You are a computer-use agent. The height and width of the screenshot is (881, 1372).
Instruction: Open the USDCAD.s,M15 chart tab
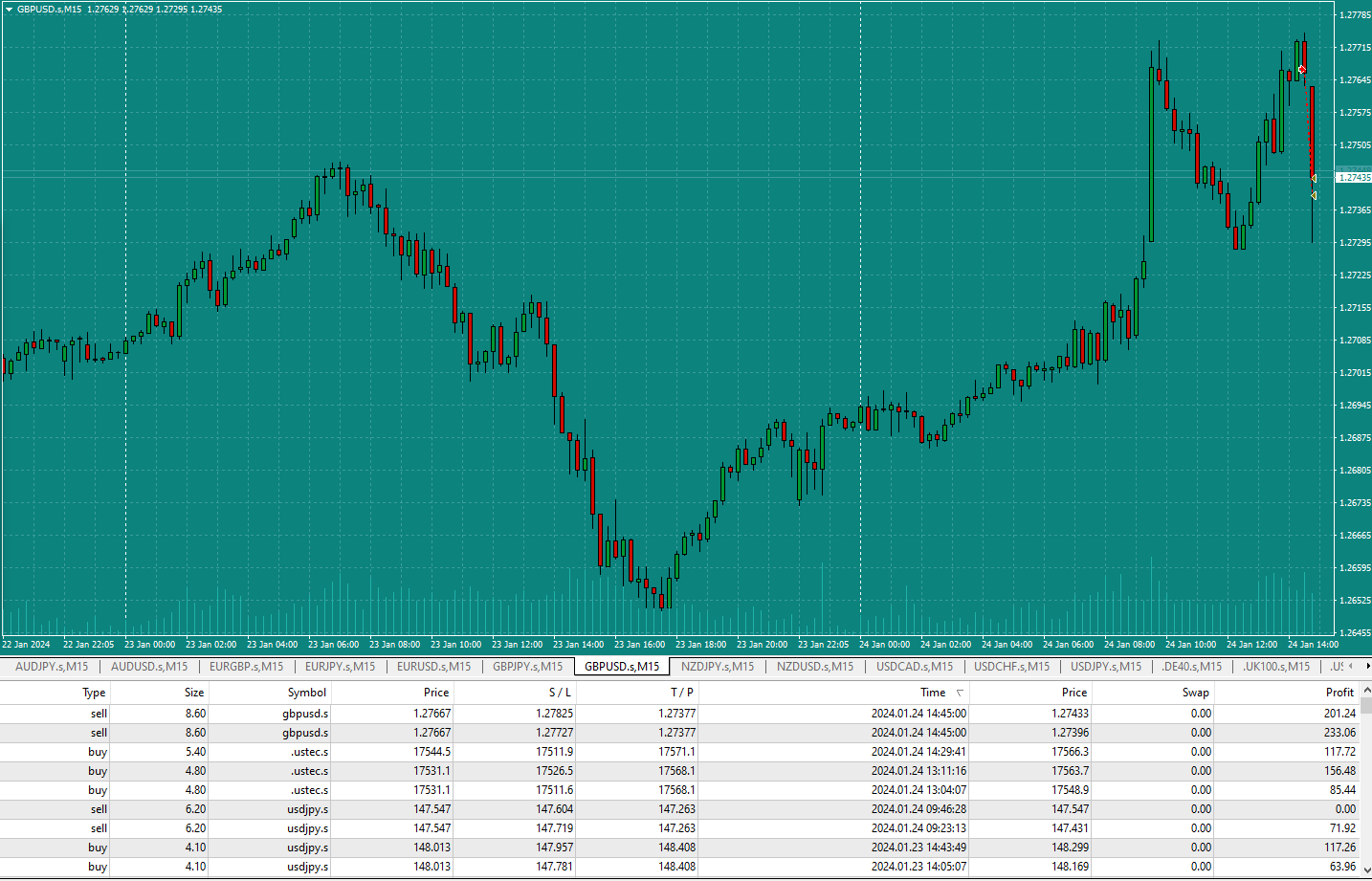click(915, 667)
